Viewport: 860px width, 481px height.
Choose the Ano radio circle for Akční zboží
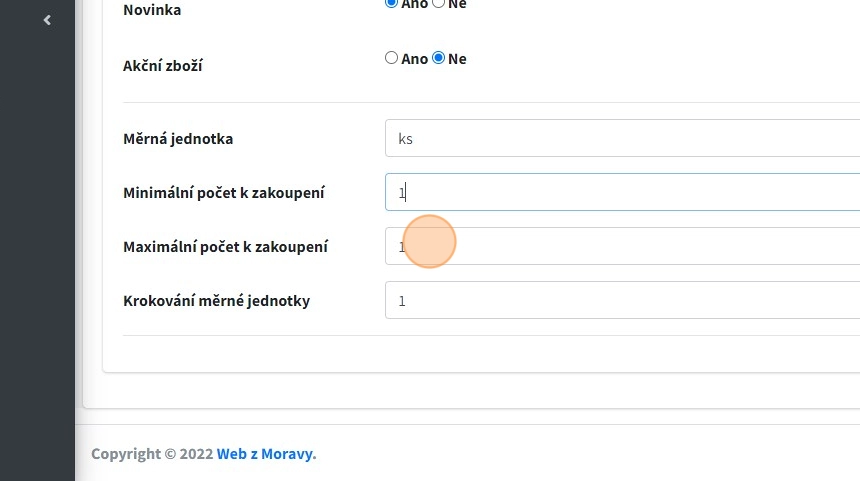391,58
